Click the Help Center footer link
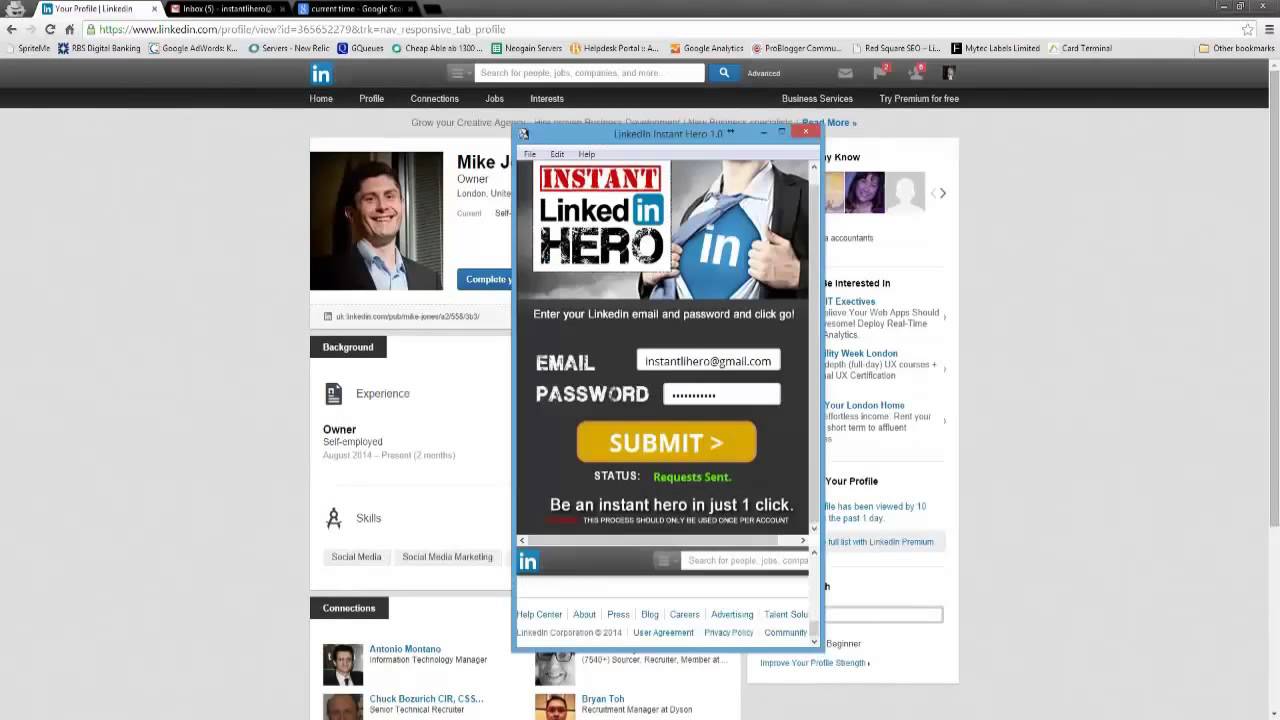This screenshot has height=720, width=1280. (x=539, y=615)
